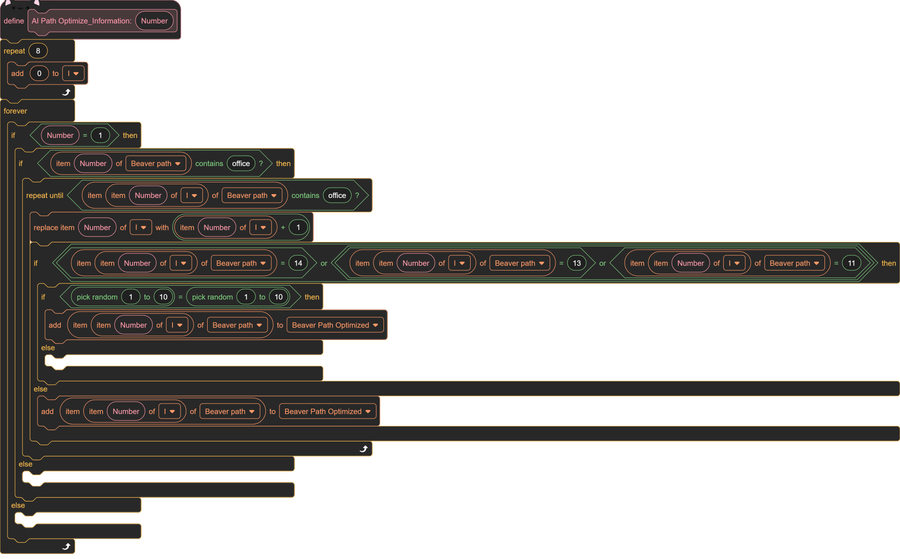Click the comparison value 11
Viewport: 900px width, 559px height.
(851, 263)
